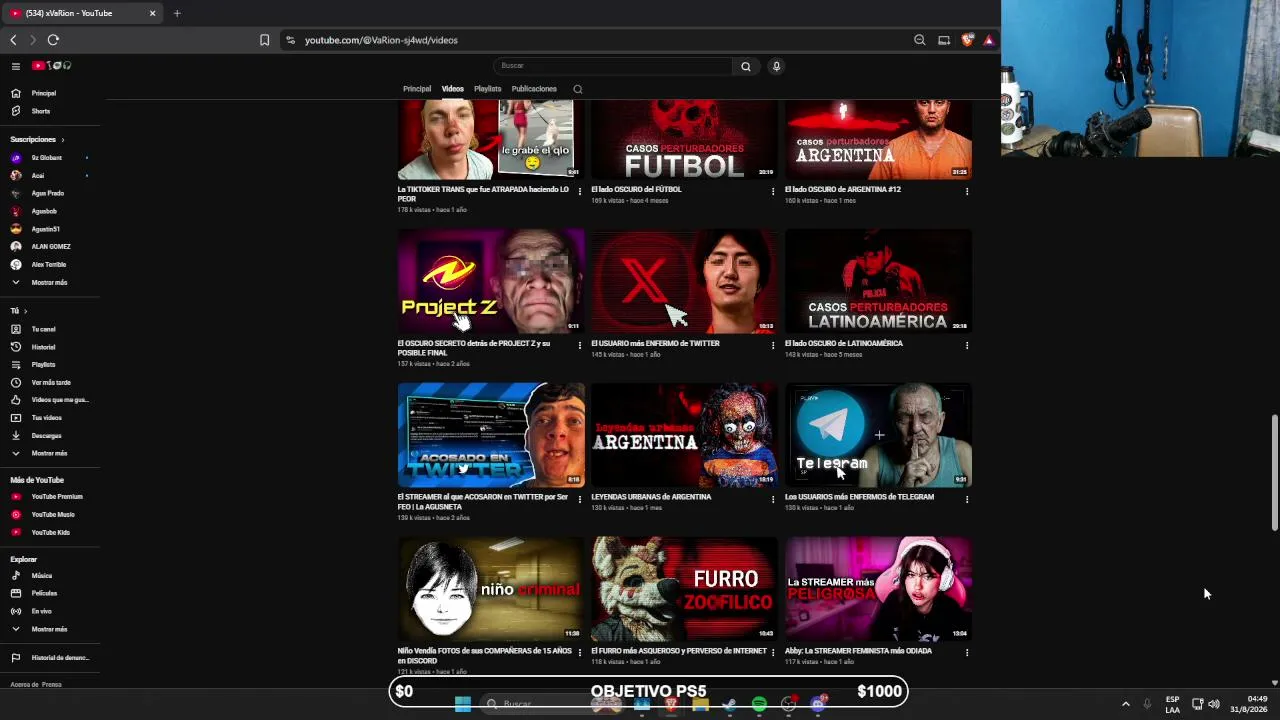Play the FURRO ZOOFILICO video thumbnail

684,589
